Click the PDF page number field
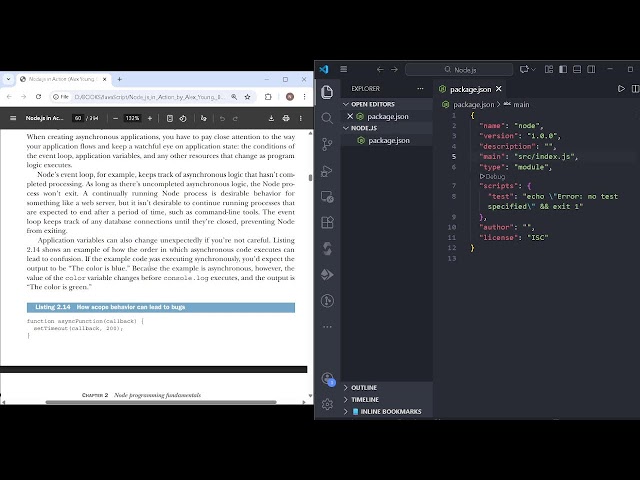Viewport: 640px width, 480px height. click(x=78, y=118)
